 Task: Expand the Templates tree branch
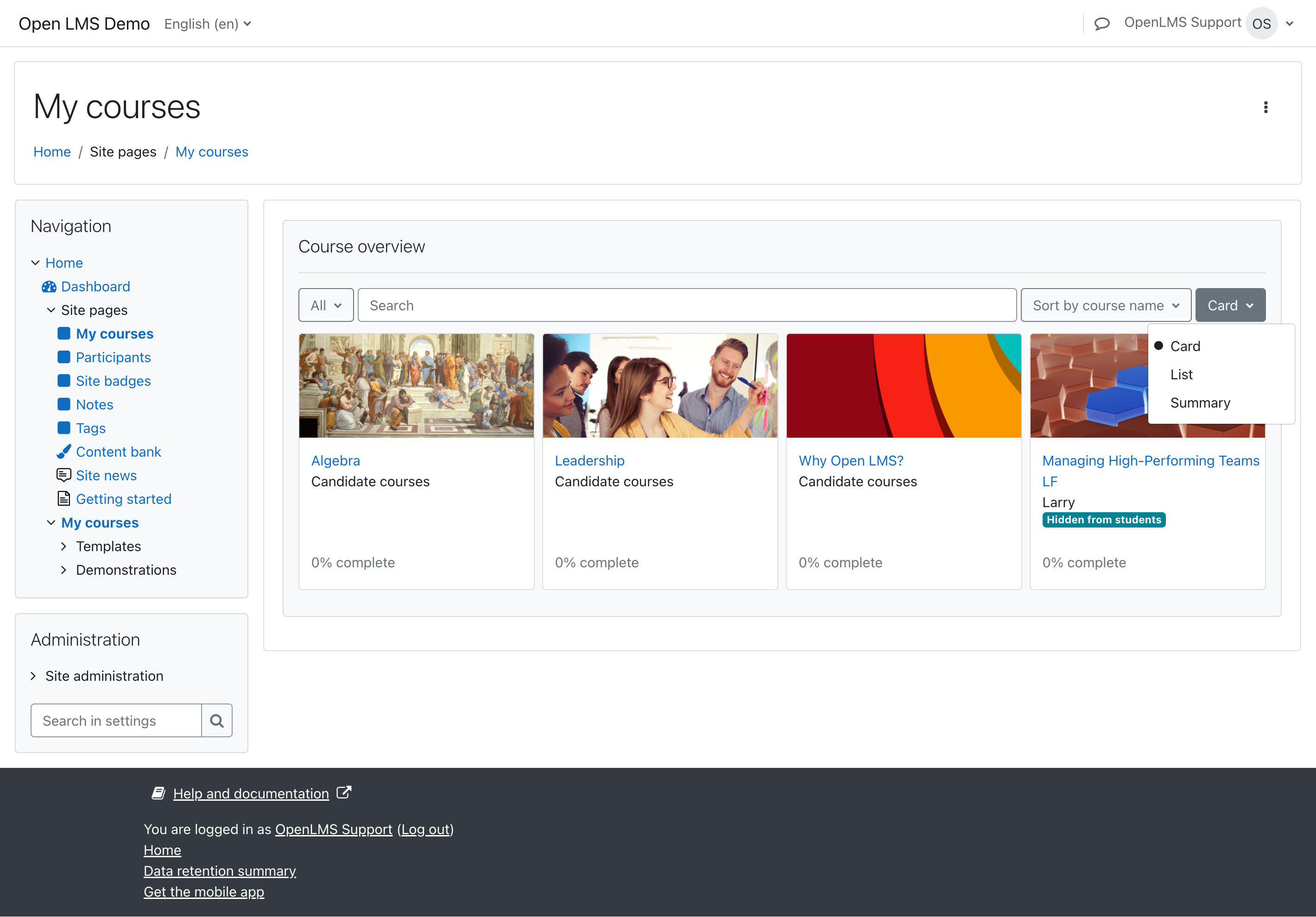coord(63,546)
